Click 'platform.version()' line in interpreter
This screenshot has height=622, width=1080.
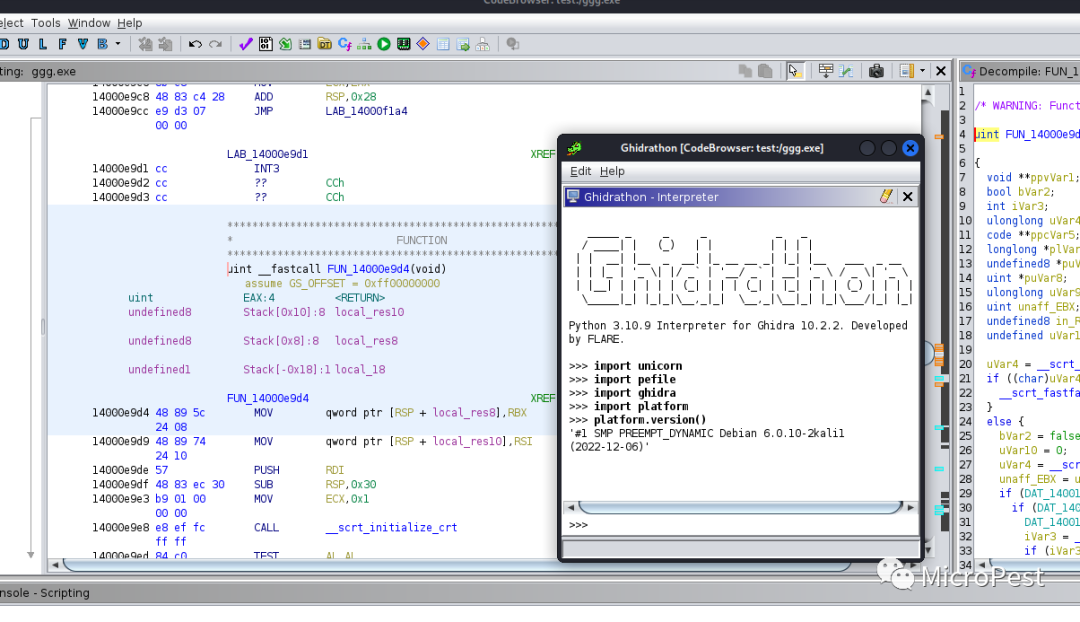650,419
